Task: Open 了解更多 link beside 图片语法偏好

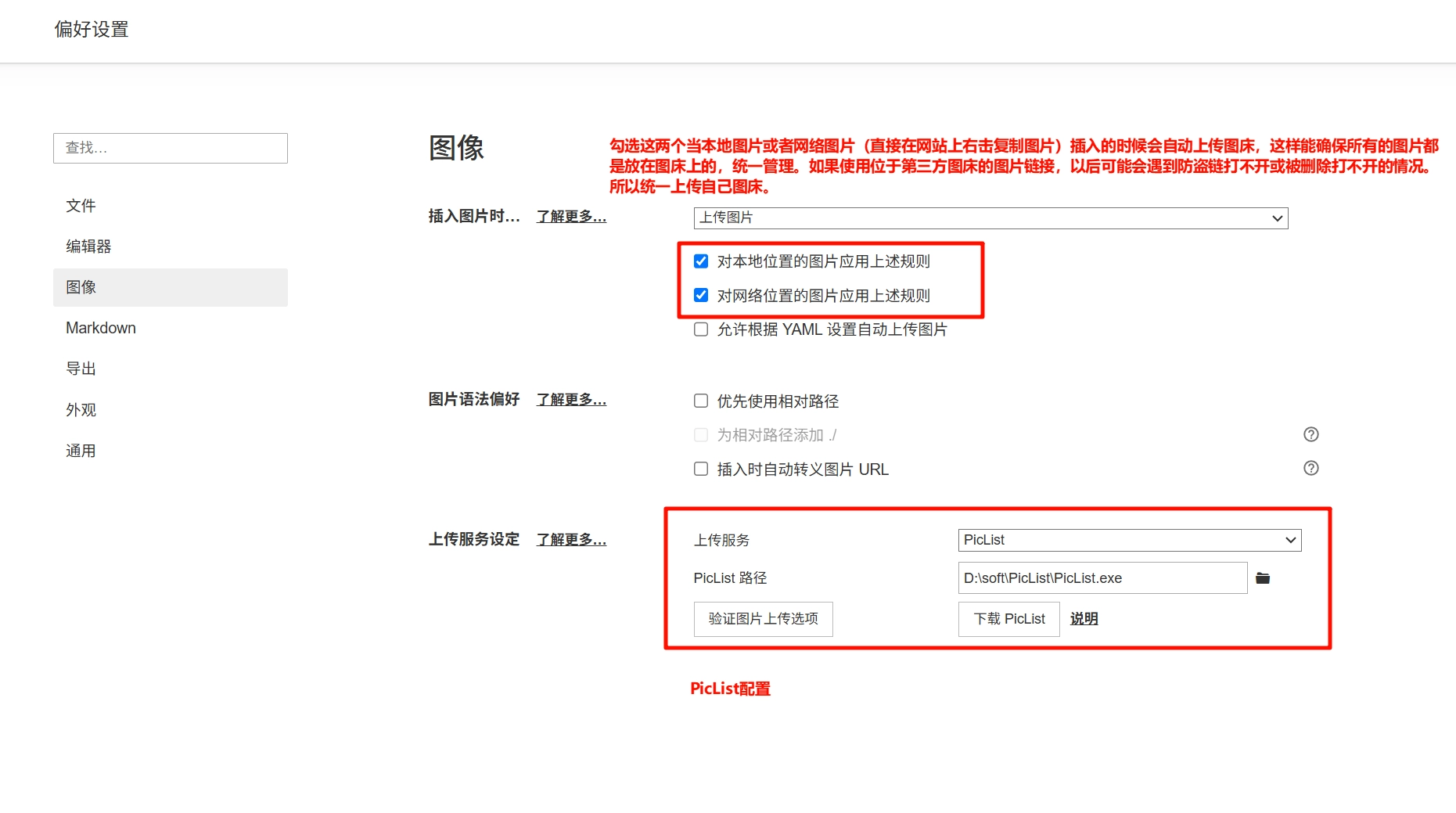Action: pos(571,400)
